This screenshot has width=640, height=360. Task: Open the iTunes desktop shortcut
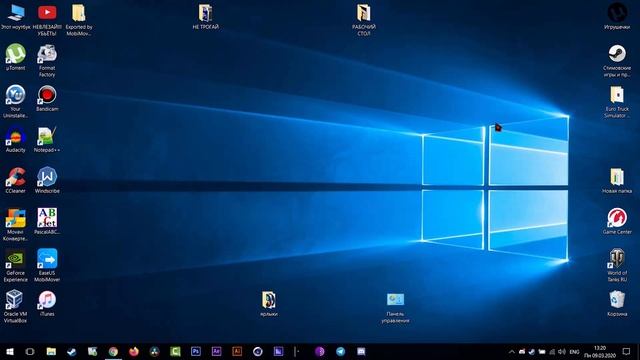pos(47,303)
